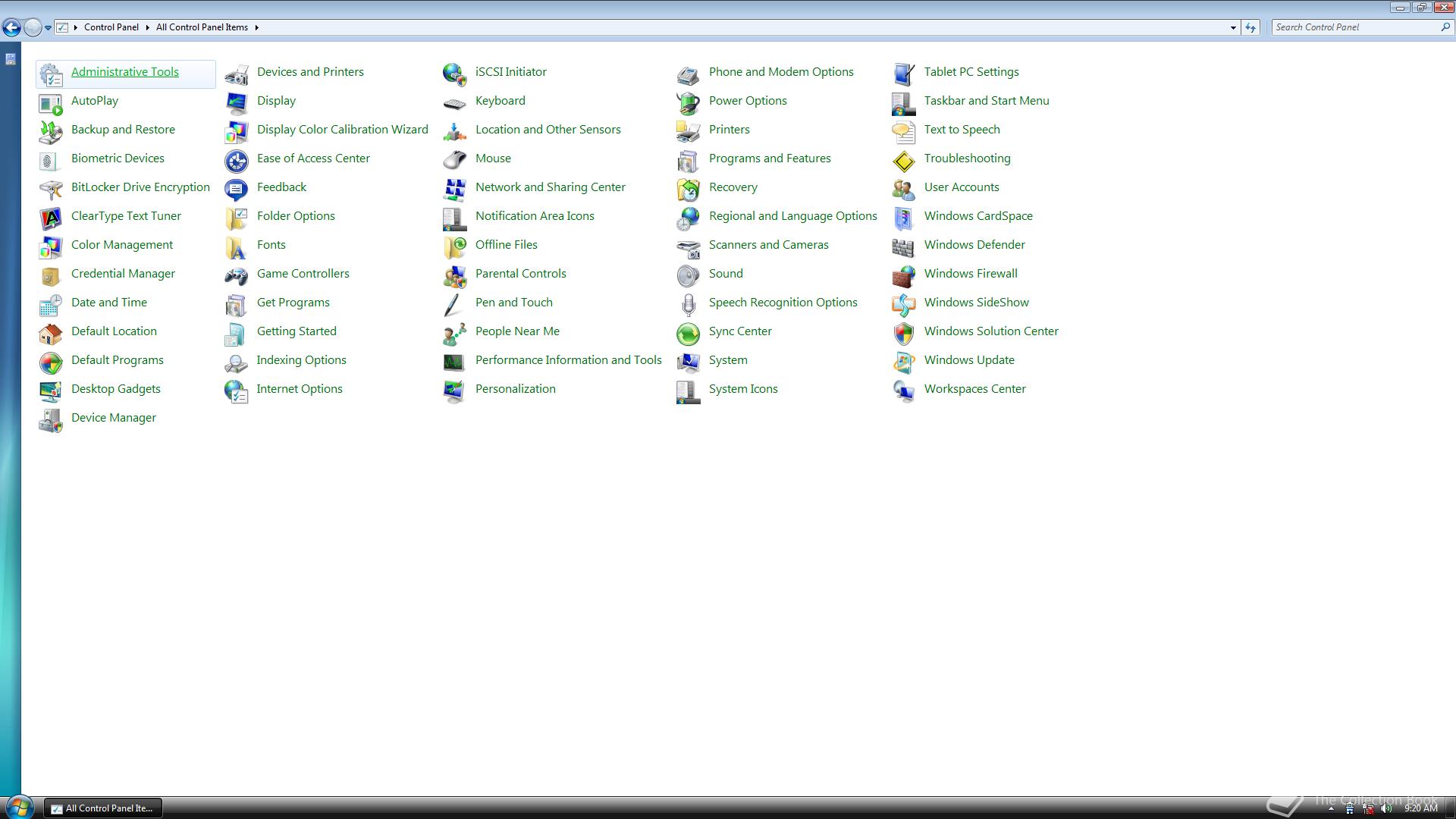Screen dimensions: 1456x819
Task: Open the Game Controllers icon
Action: [237, 276]
